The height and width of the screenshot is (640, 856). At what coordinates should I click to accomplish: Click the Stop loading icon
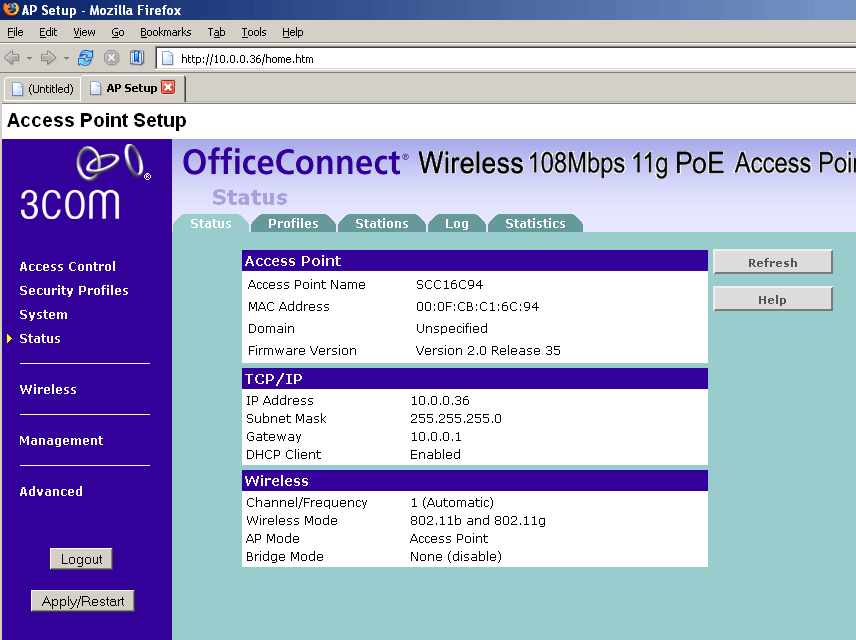pyautogui.click(x=111, y=57)
